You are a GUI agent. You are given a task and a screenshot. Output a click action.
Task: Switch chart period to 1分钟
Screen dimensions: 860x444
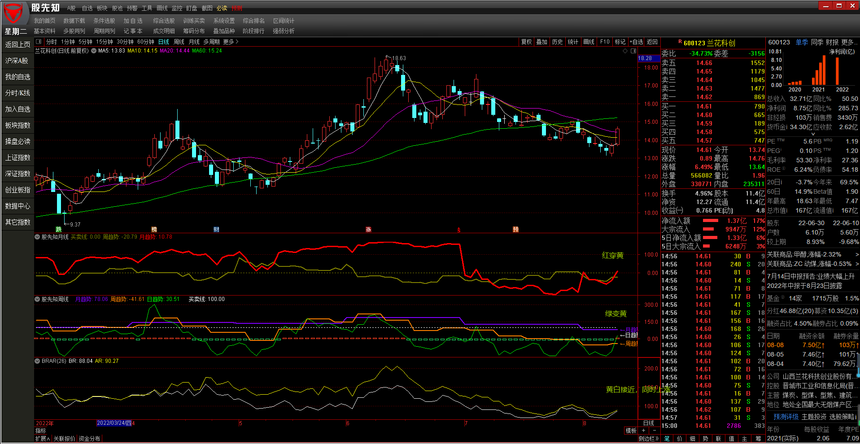(x=68, y=42)
